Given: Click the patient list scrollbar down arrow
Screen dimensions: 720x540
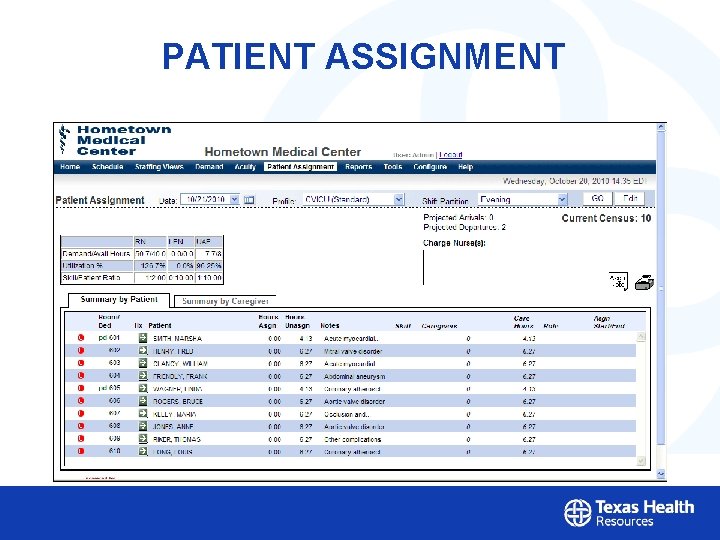Looking at the screenshot, I should [x=641, y=460].
